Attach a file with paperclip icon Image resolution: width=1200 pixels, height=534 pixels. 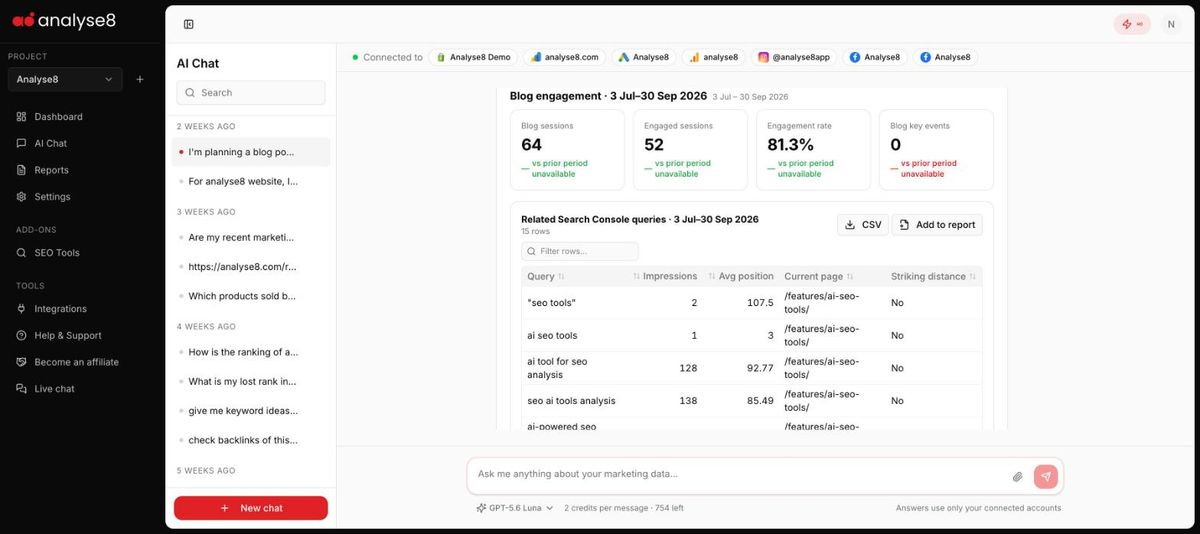(x=1017, y=477)
